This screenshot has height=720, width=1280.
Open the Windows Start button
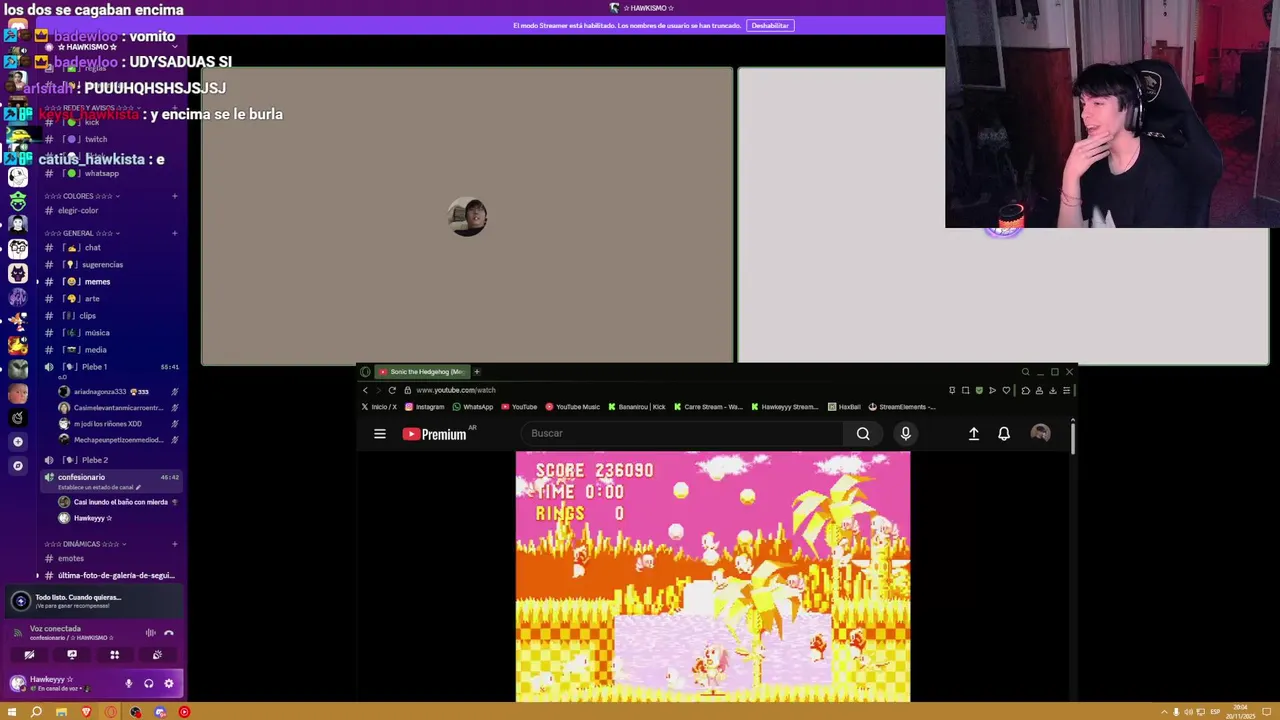tap(12, 712)
